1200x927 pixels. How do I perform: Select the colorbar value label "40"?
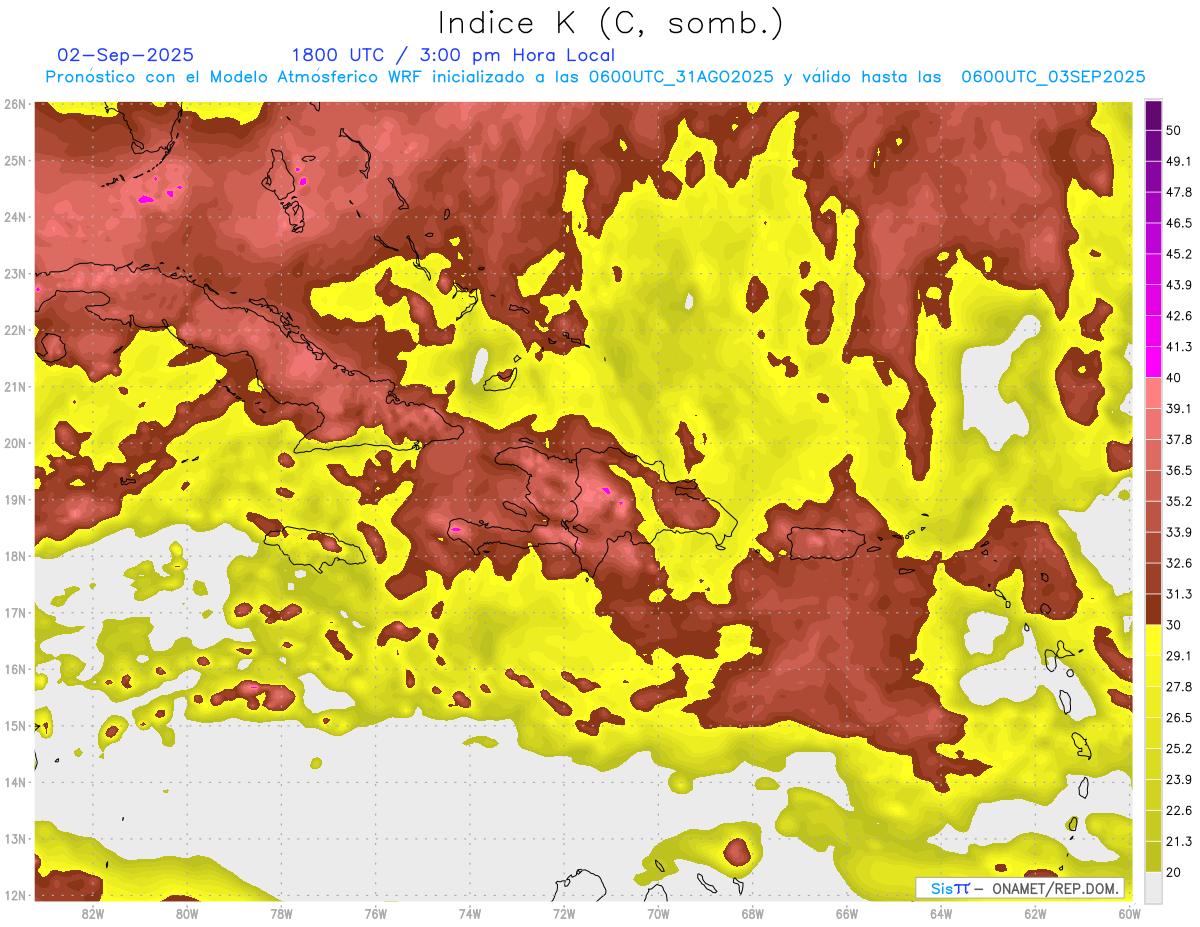[x=1174, y=377]
